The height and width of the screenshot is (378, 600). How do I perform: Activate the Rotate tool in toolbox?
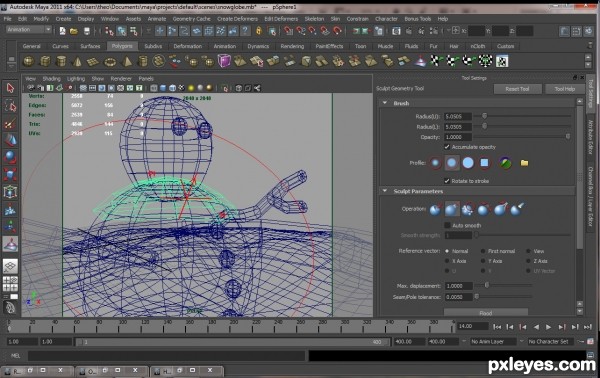tap(10, 157)
